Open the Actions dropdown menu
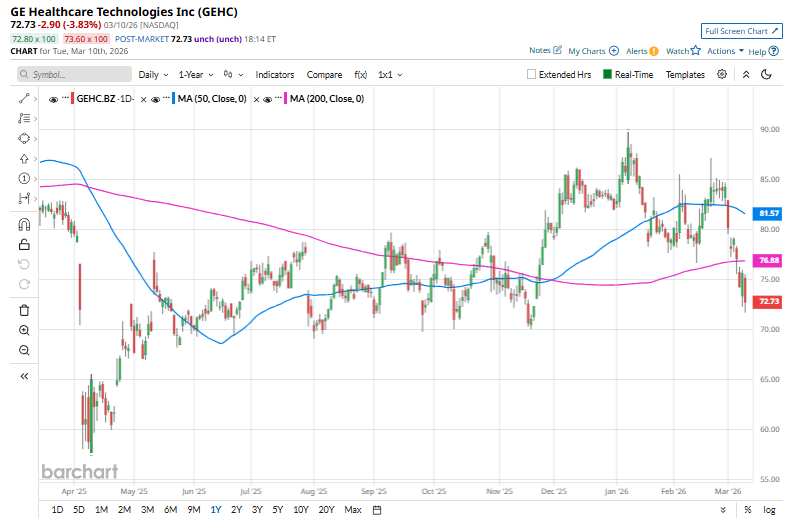 (x=724, y=51)
